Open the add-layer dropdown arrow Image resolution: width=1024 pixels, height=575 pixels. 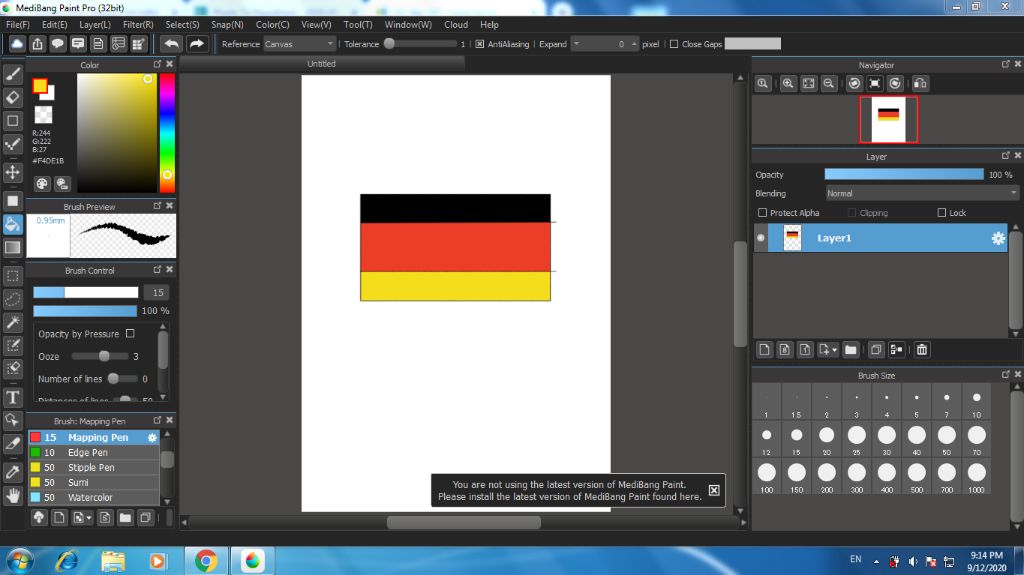point(834,350)
